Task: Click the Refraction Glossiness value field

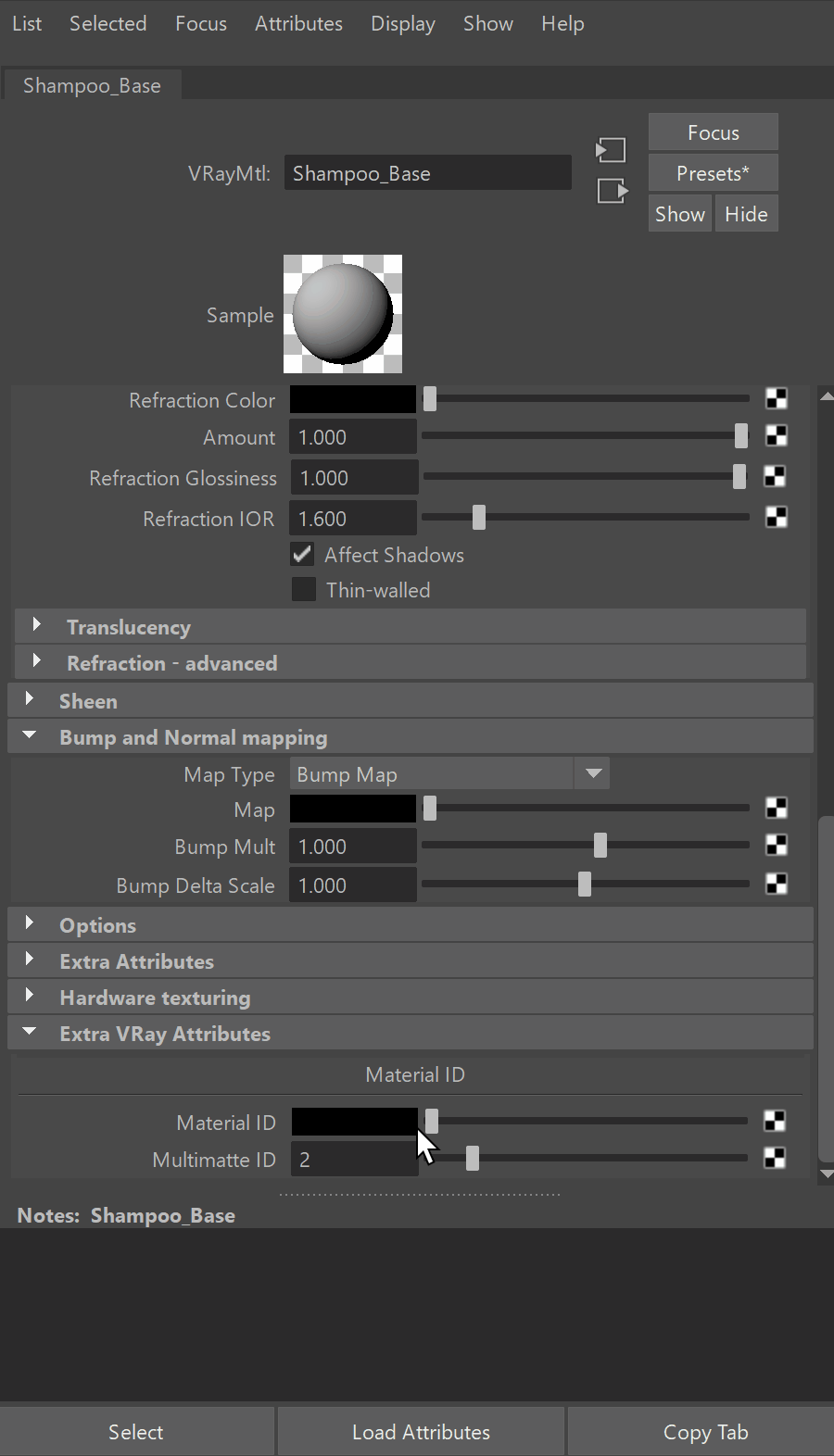Action: tap(354, 477)
